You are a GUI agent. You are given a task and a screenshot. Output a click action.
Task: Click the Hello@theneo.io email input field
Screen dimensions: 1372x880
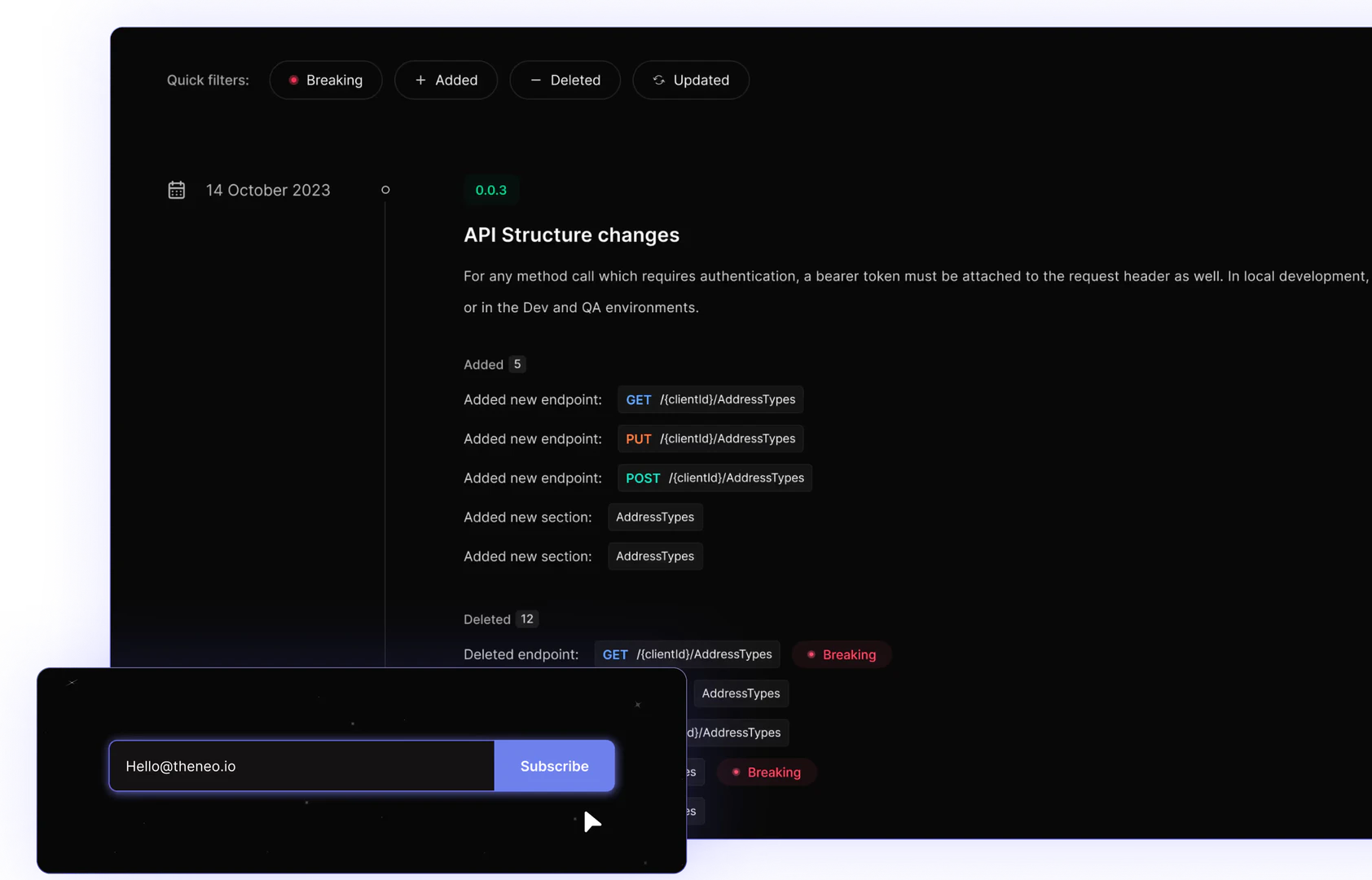coord(301,766)
